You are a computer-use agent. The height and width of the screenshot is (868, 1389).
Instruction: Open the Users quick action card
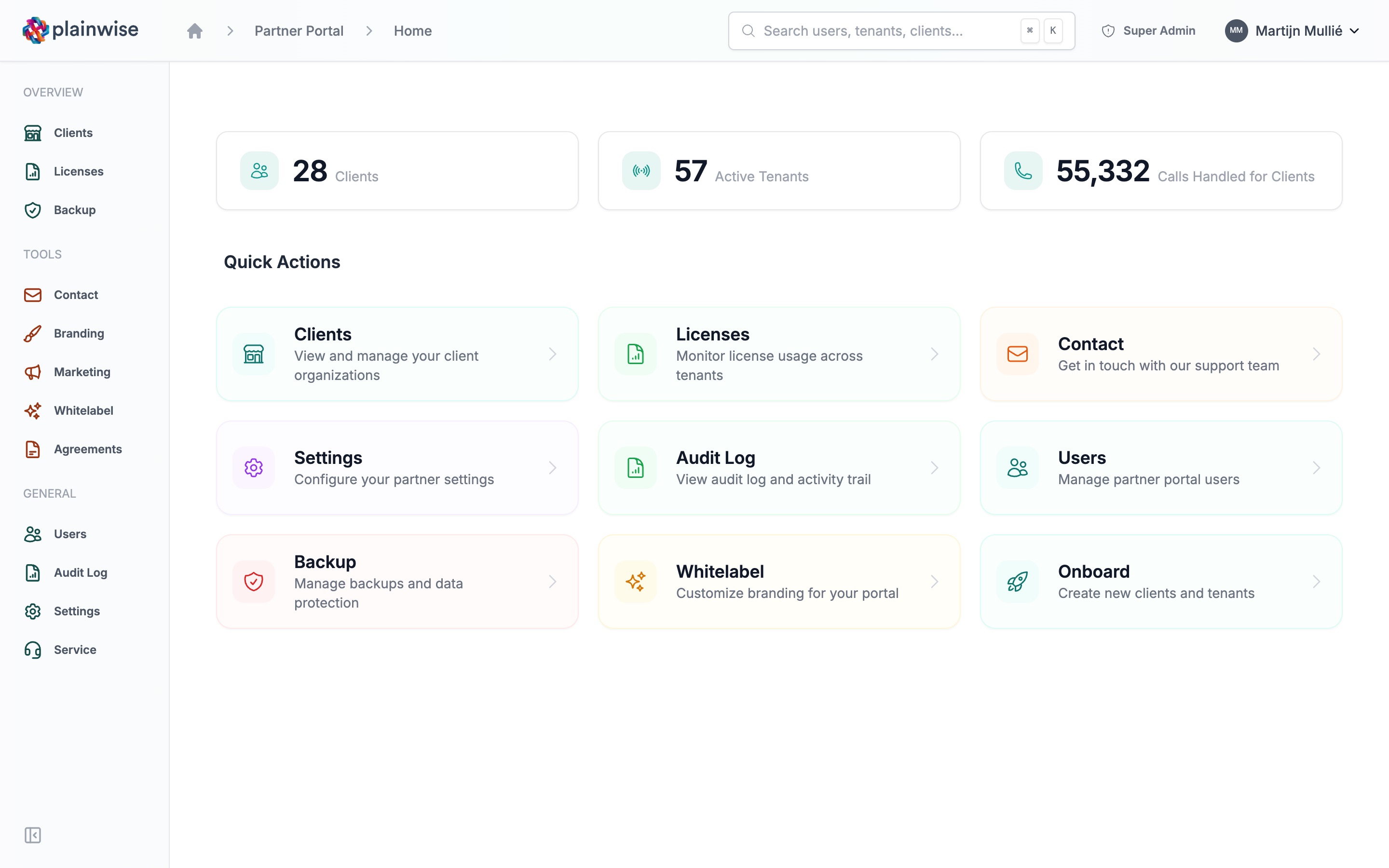pos(1160,467)
